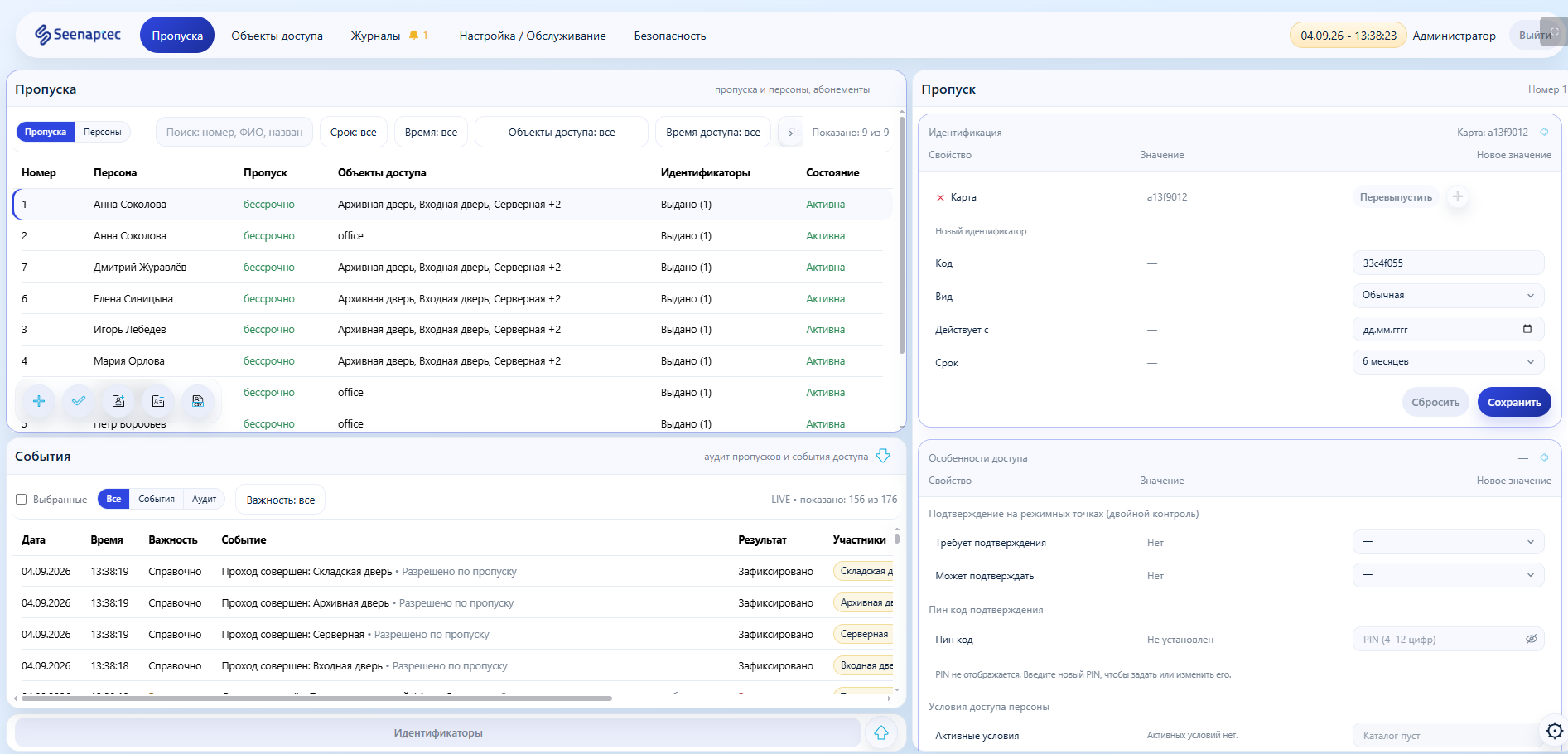
Task: Open the Срок dropdown showing 6 месяцев
Action: pyautogui.click(x=1448, y=361)
